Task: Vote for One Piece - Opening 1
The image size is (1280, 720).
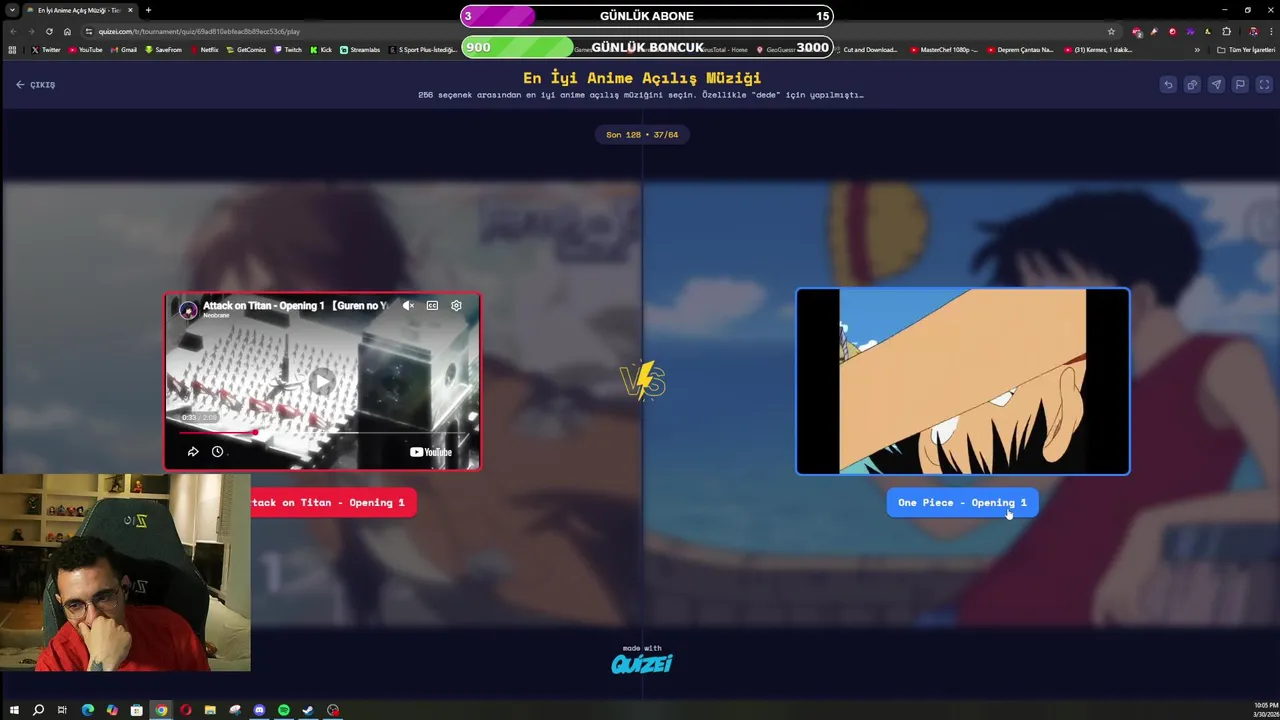Action: 962,503
